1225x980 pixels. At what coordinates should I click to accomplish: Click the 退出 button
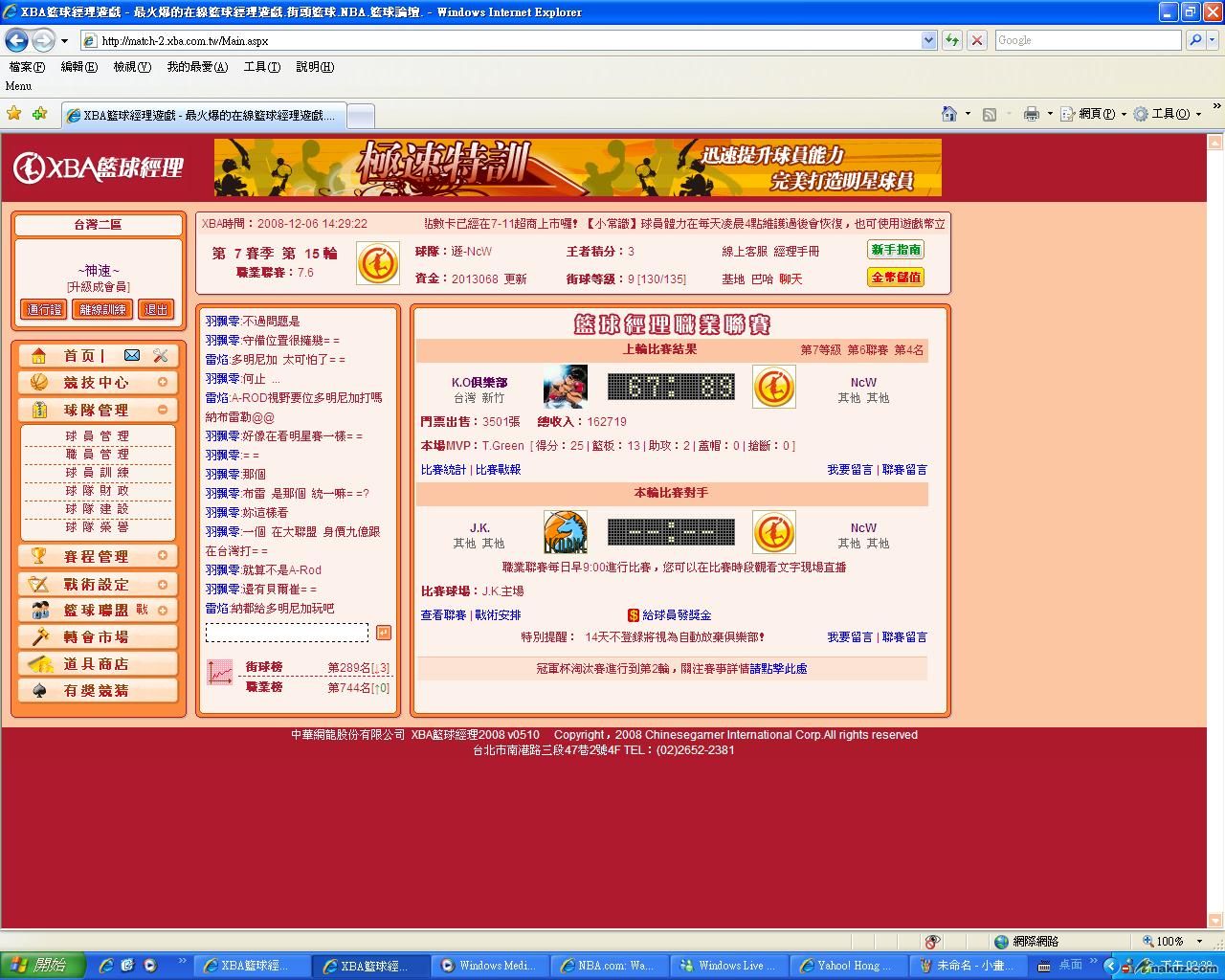click(156, 309)
